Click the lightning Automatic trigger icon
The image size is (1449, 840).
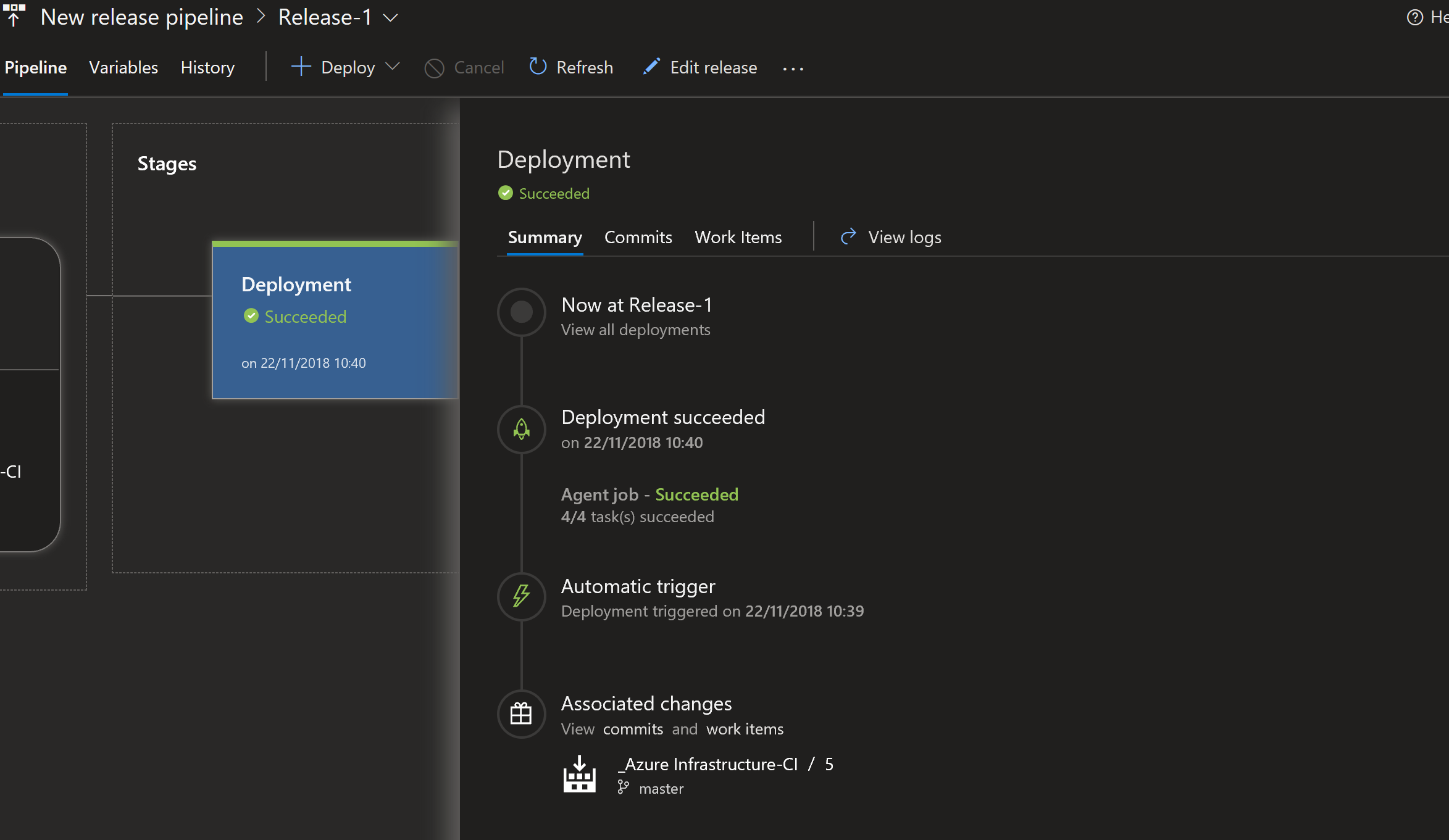pos(522,597)
